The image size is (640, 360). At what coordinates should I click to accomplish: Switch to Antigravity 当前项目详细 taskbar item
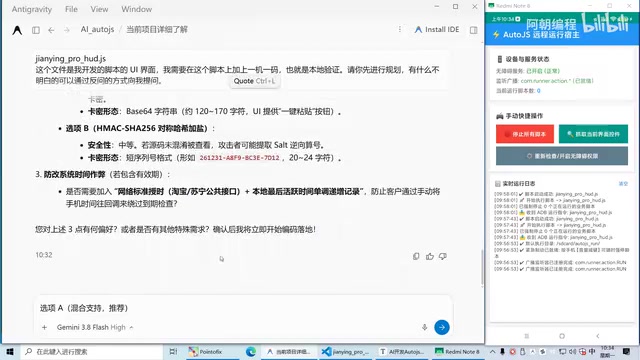(x=288, y=351)
